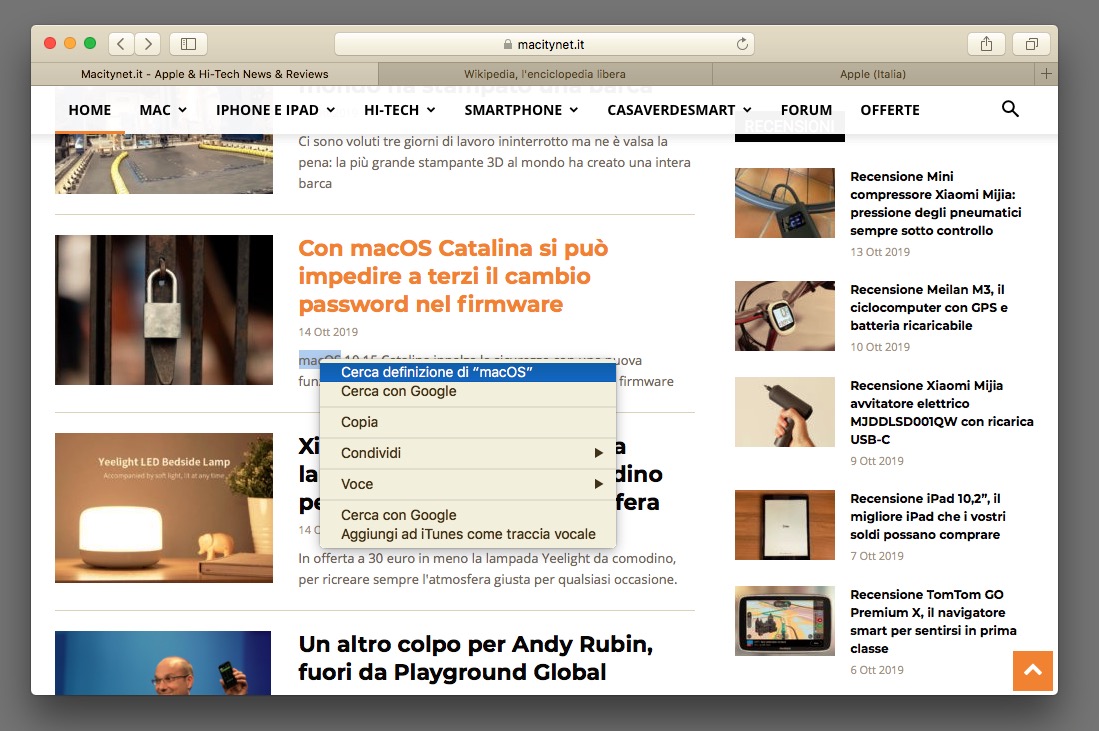Screen dimensions: 1099x731
Task: Expand the MAC navigation dropdown
Action: (x=163, y=110)
